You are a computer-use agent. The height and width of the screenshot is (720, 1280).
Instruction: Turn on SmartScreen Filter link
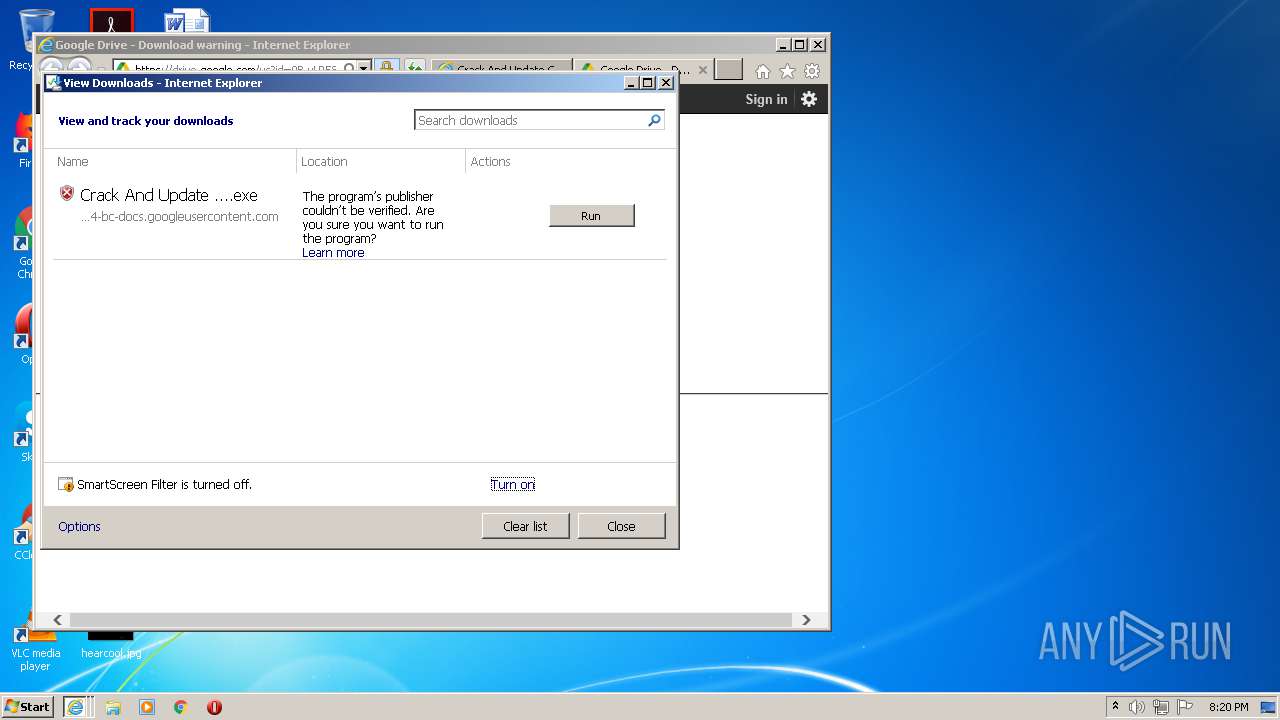(x=512, y=485)
